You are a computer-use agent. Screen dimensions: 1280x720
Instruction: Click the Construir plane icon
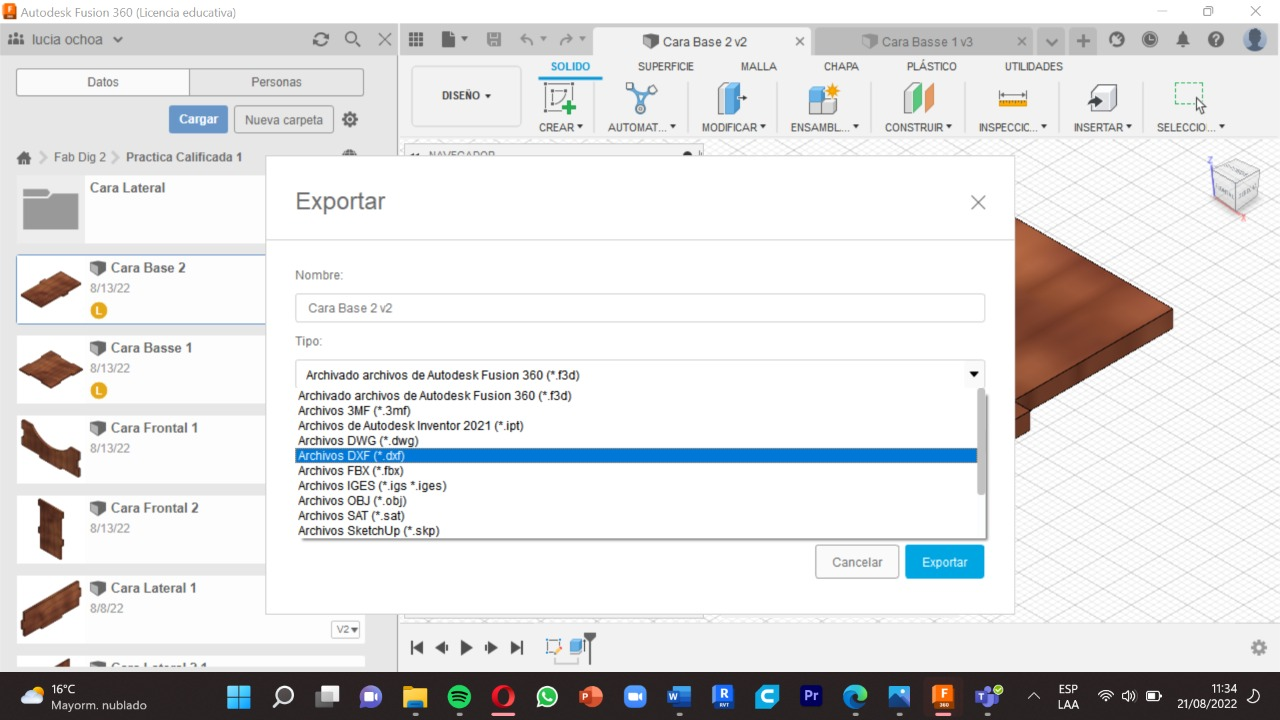point(918,98)
